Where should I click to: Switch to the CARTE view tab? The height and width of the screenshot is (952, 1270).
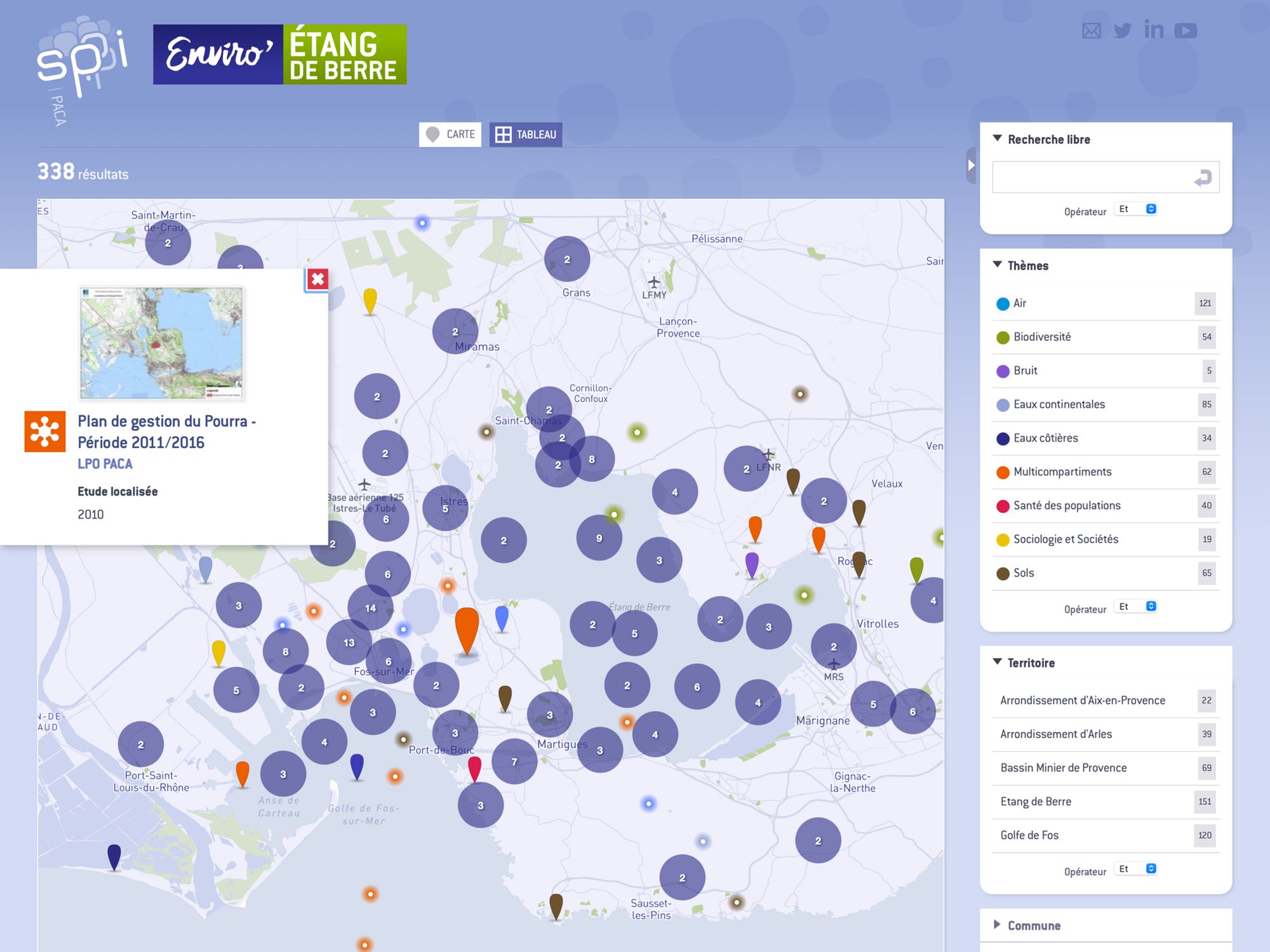point(450,135)
